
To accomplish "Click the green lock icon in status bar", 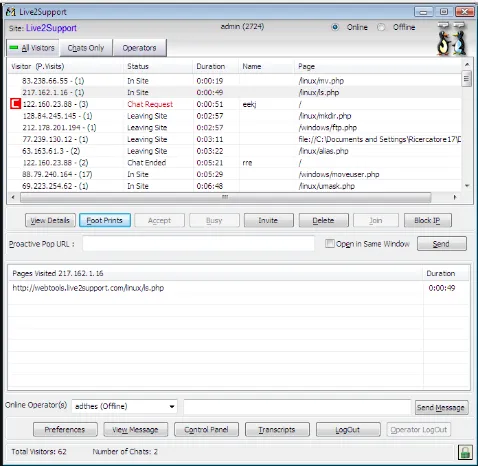I will click(x=465, y=452).
